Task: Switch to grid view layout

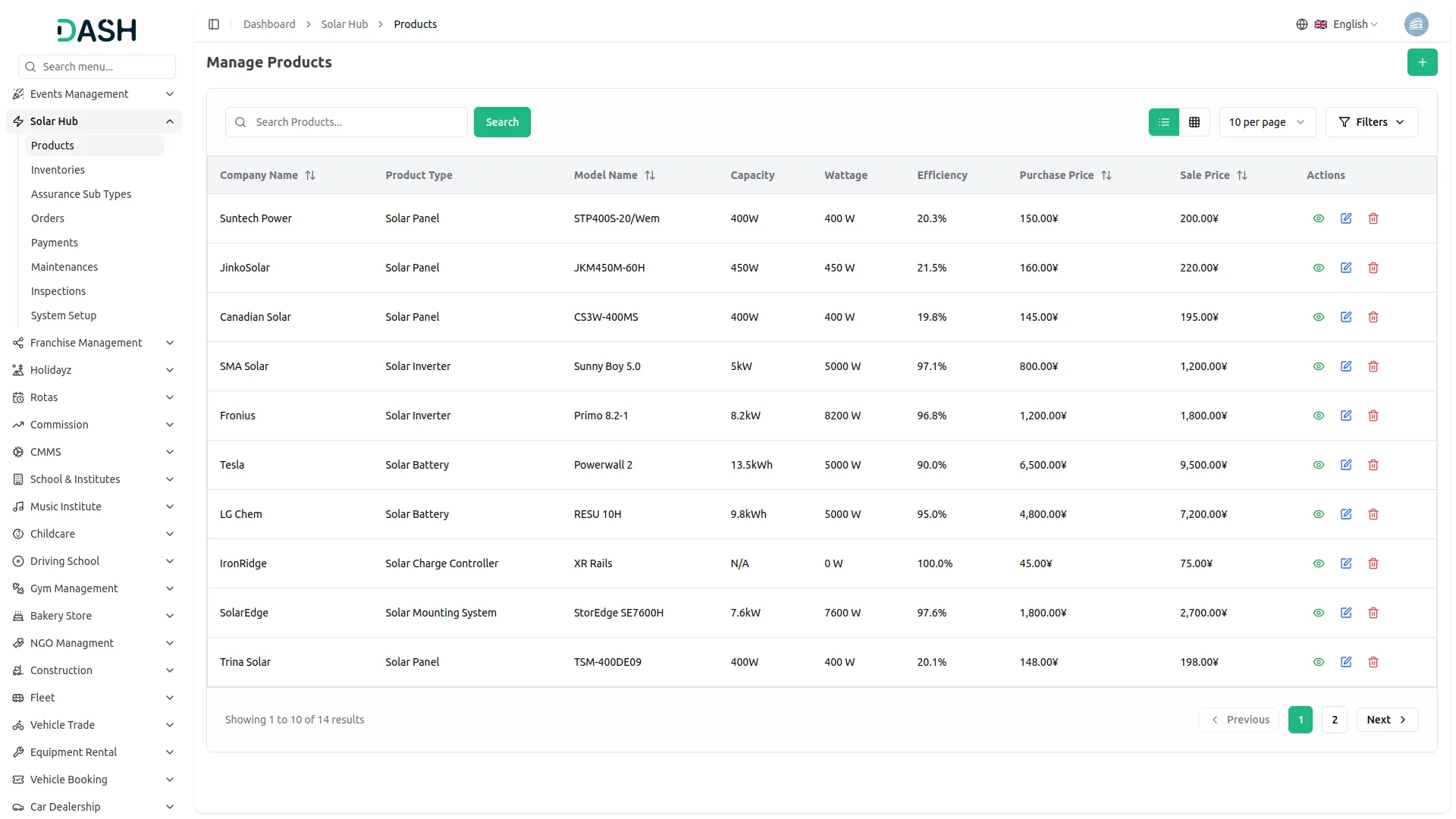Action: click(x=1194, y=122)
